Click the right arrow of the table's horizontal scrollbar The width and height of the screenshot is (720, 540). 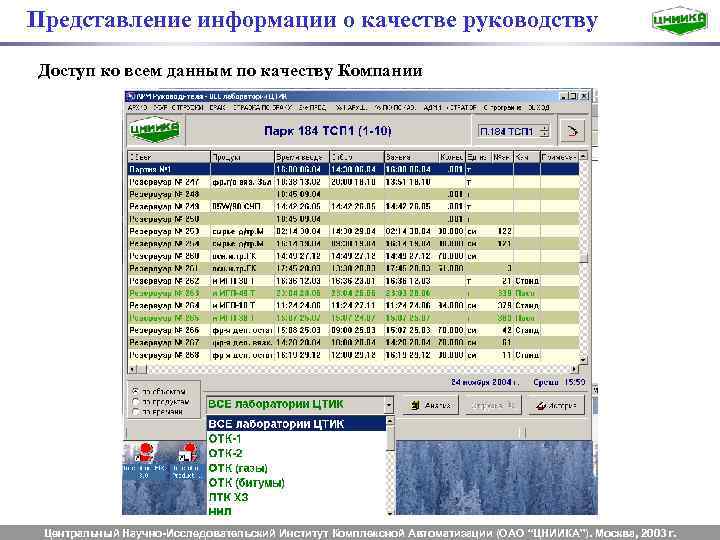click(x=574, y=369)
